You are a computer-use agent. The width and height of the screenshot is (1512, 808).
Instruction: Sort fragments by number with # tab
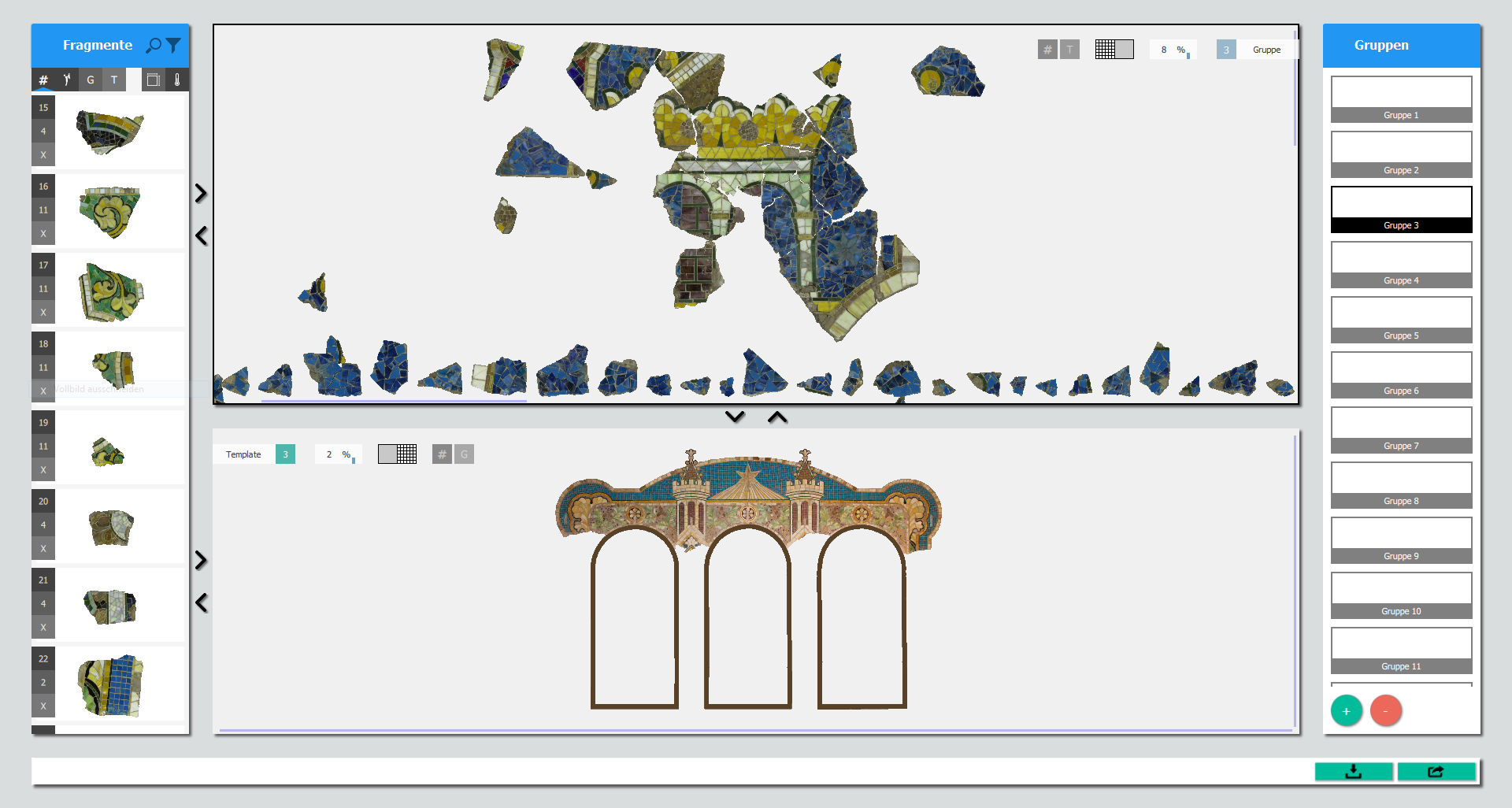pos(43,80)
